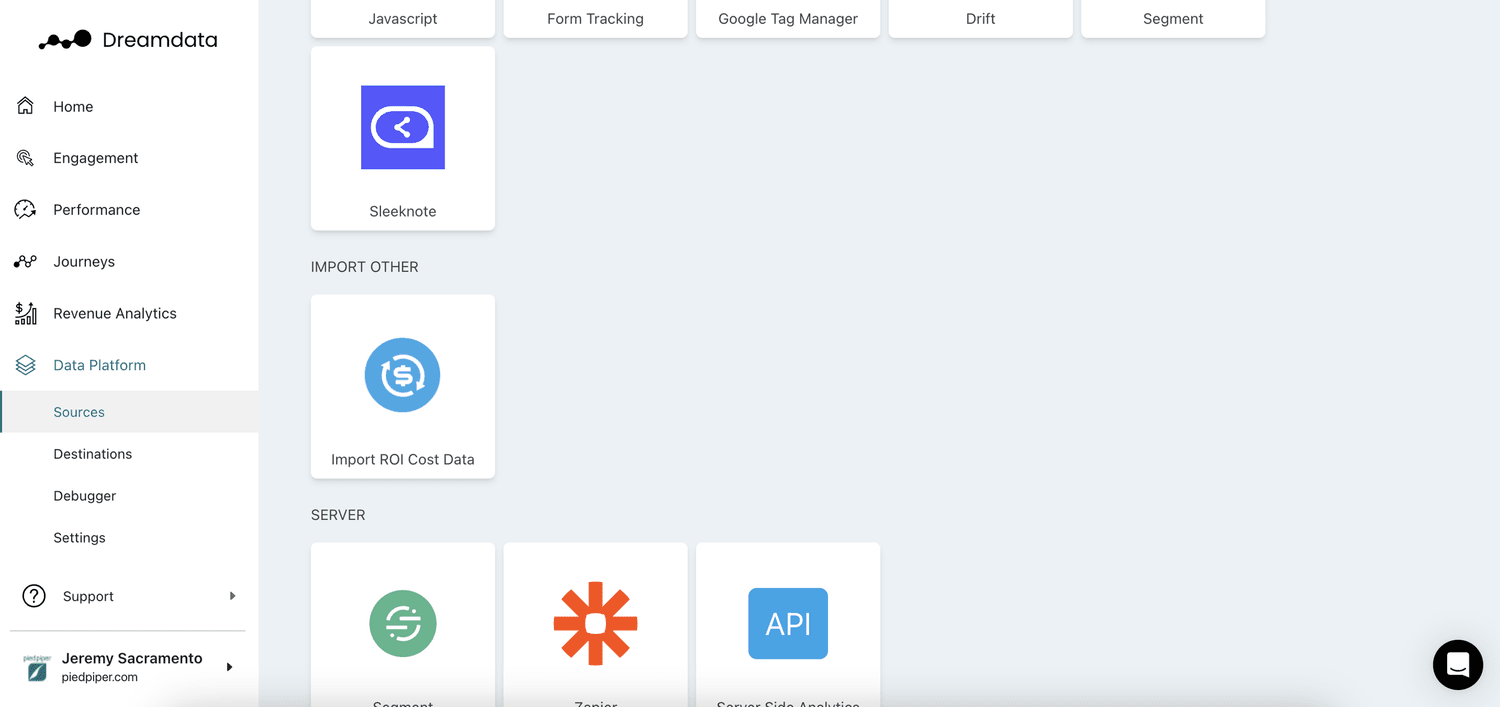
Task: Expand the Jeremy Sacramento account menu arrow
Action: 229,667
